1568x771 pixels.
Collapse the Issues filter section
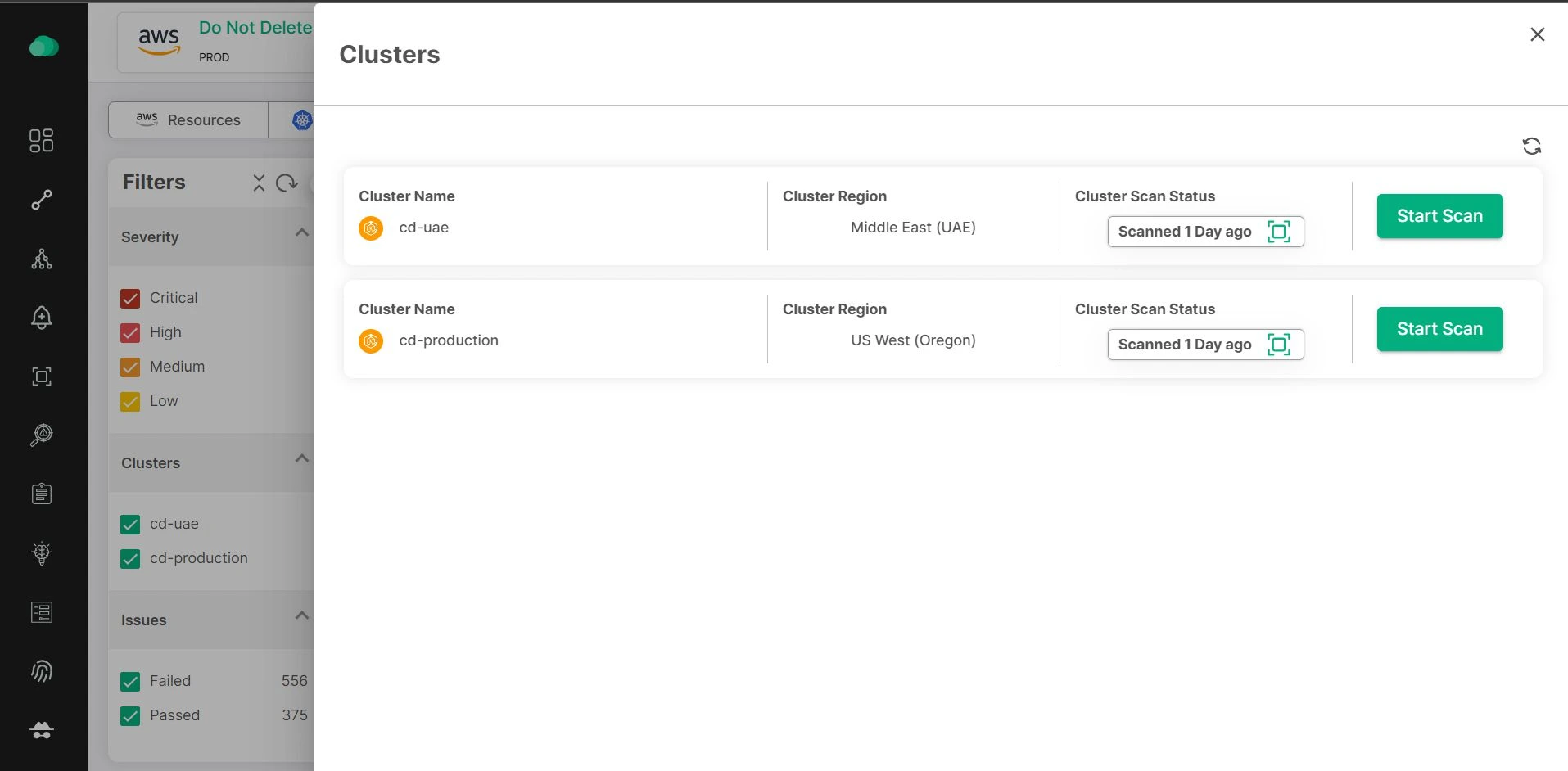pos(301,616)
